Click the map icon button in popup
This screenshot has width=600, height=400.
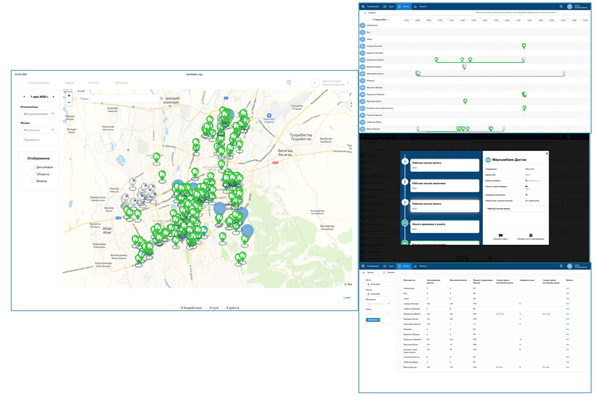point(500,236)
